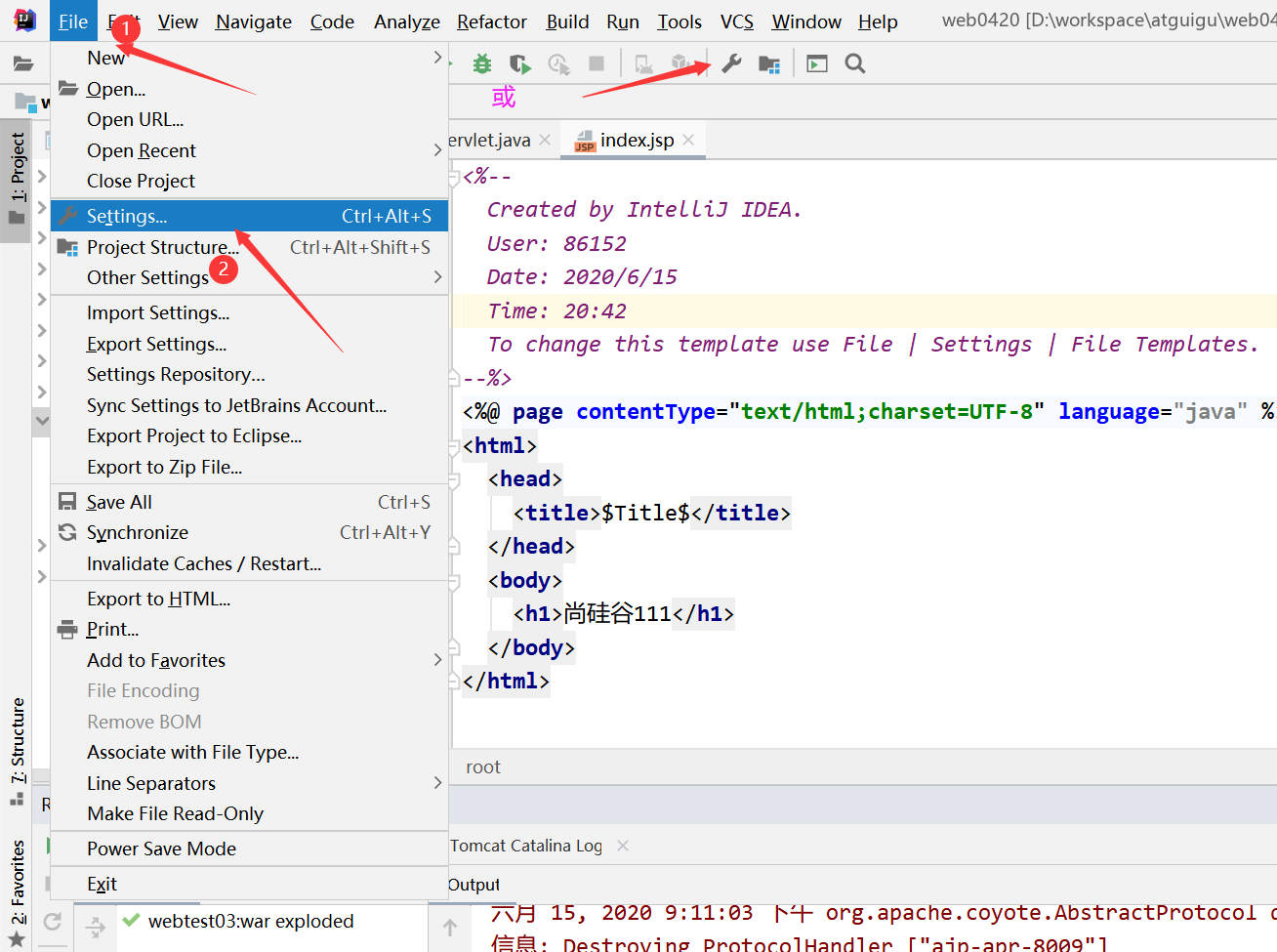Toggle Make File Read-Only

[x=249, y=813]
